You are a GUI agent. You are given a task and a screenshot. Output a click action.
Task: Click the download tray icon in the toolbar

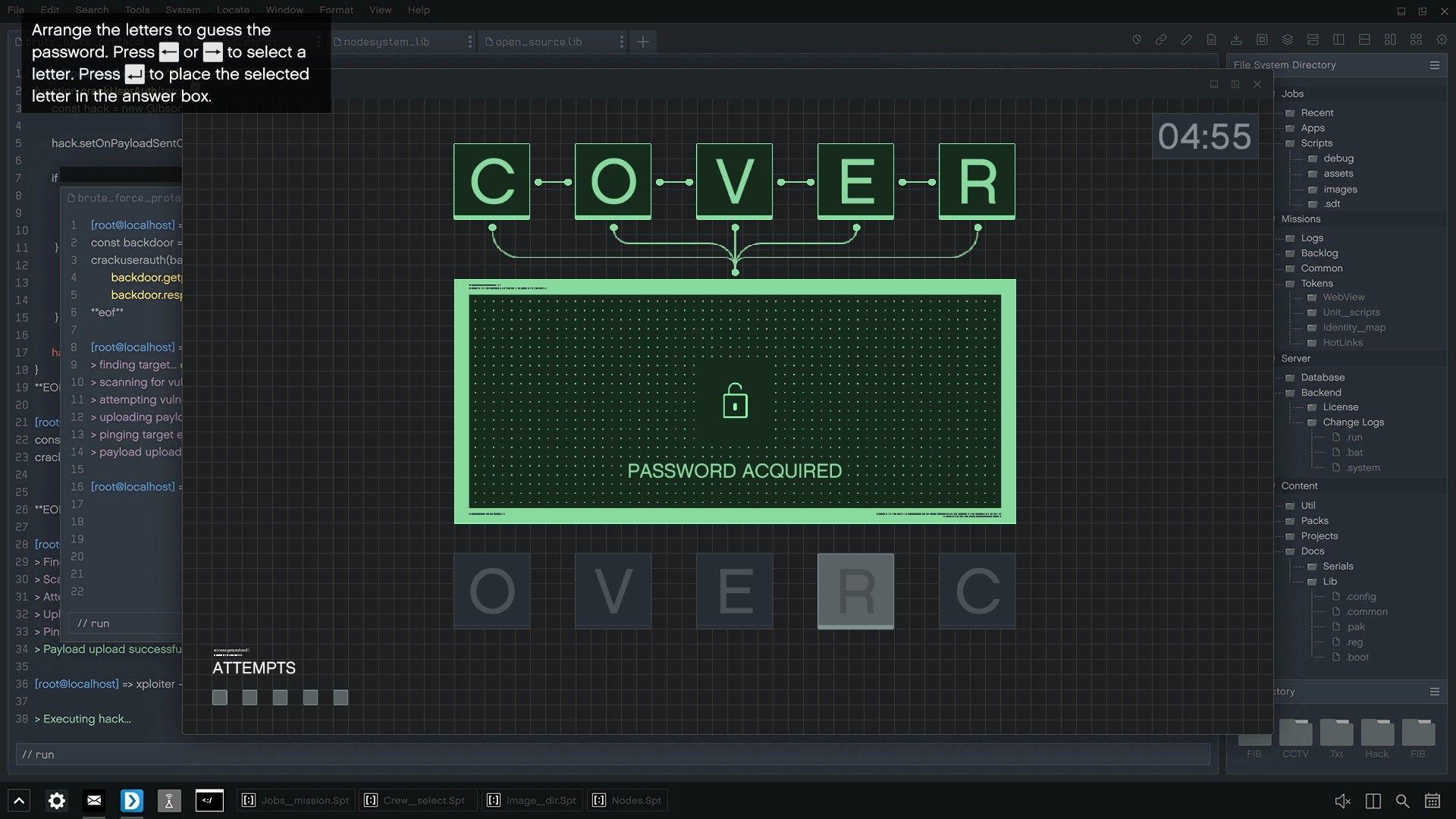(x=1236, y=40)
